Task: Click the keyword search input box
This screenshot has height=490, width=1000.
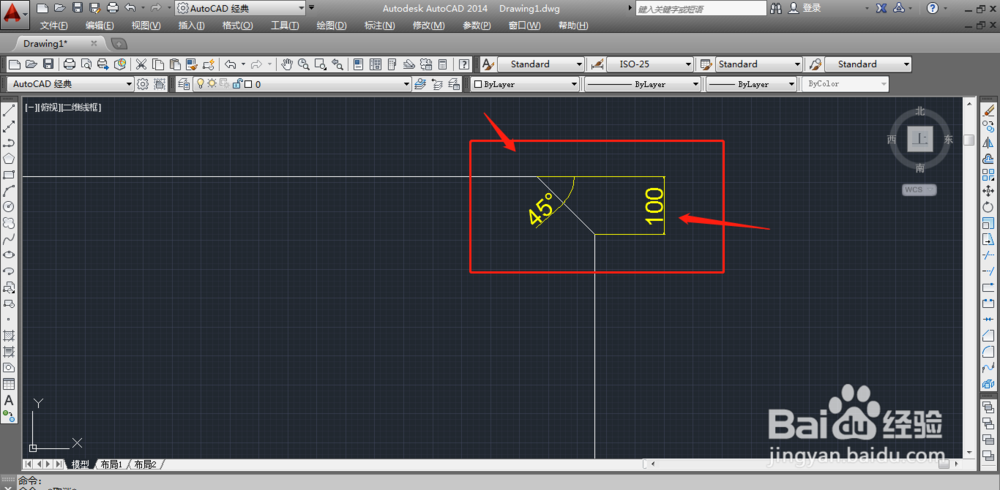Action: [x=701, y=8]
